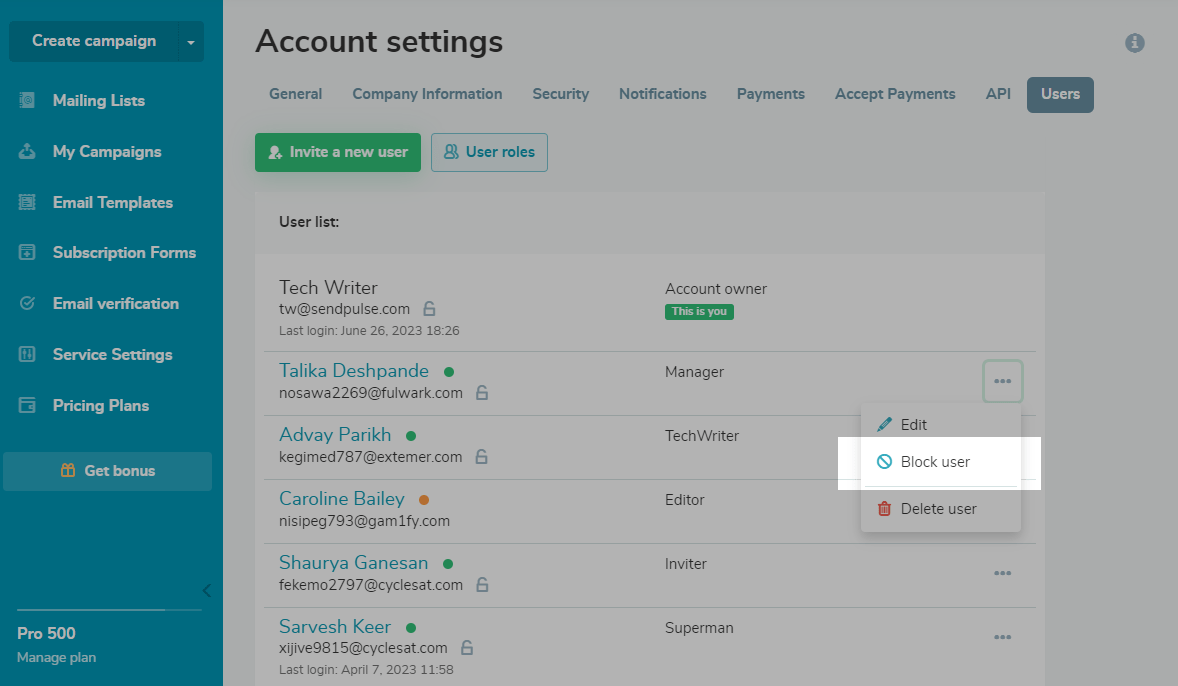Click the Email verification checkmark icon
The image size is (1178, 686).
point(27,303)
